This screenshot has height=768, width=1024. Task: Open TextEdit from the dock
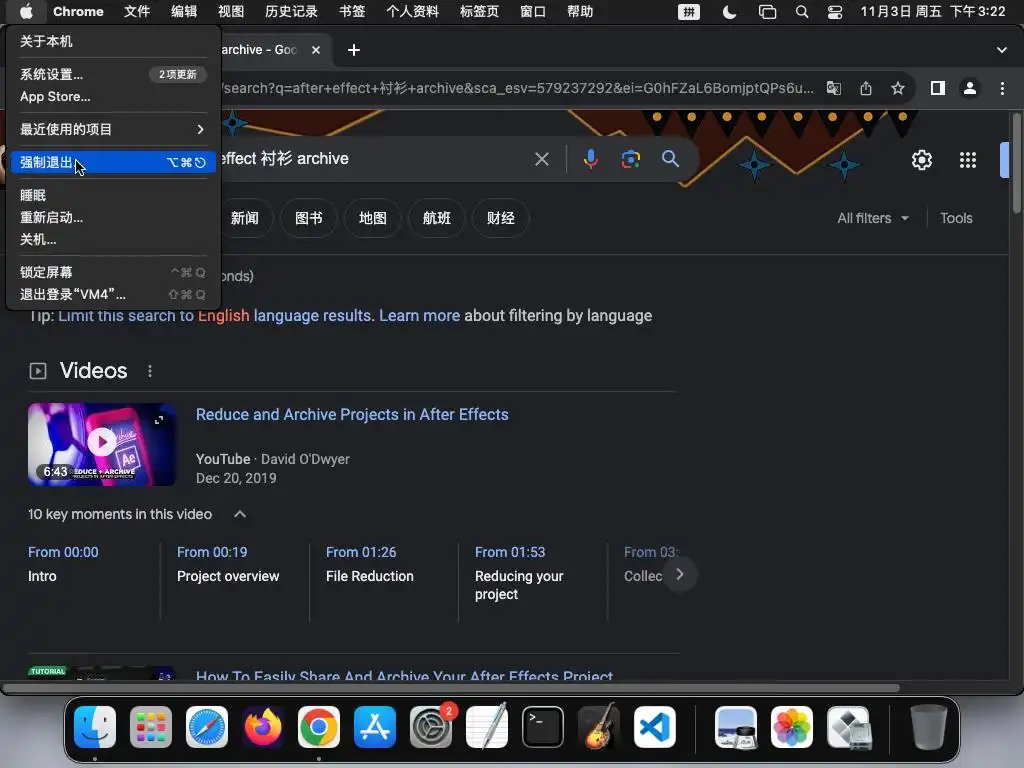tap(487, 727)
